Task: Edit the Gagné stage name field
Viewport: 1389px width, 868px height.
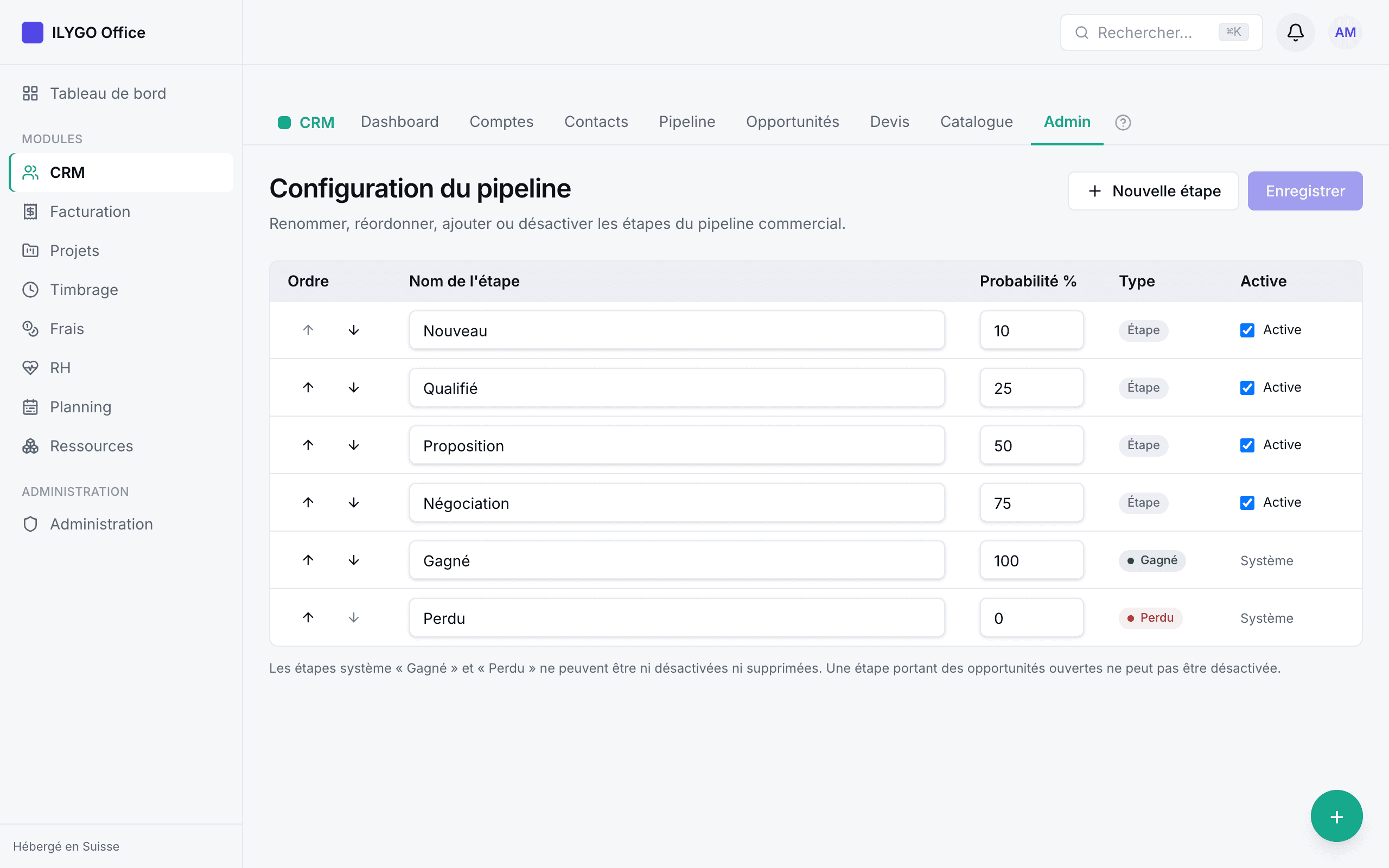Action: 676,560
